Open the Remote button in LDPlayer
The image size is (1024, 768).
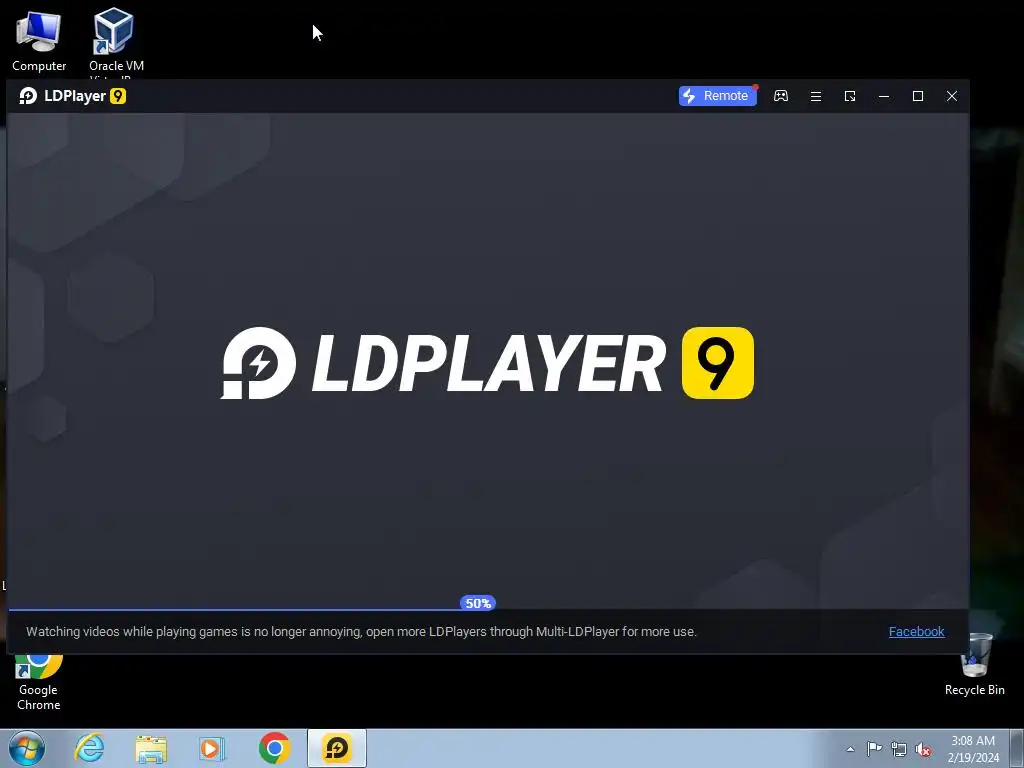pyautogui.click(x=717, y=96)
